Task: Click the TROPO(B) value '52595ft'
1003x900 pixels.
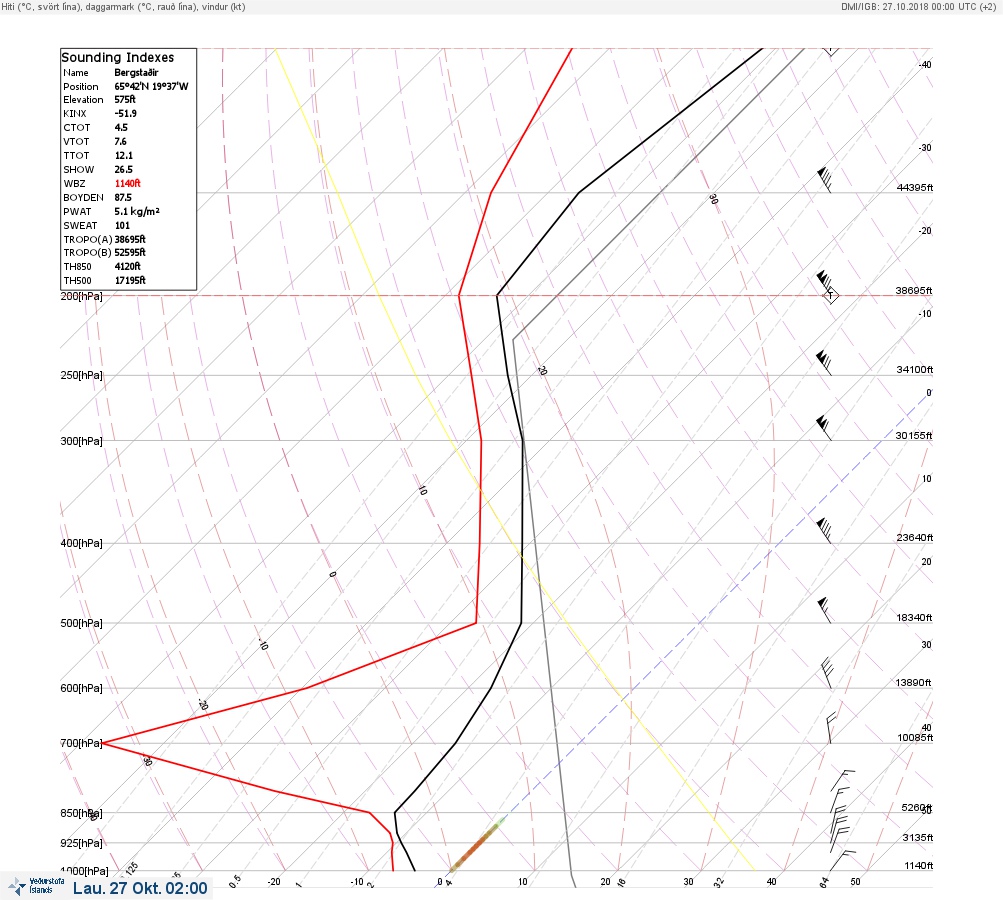Action: pos(130,252)
